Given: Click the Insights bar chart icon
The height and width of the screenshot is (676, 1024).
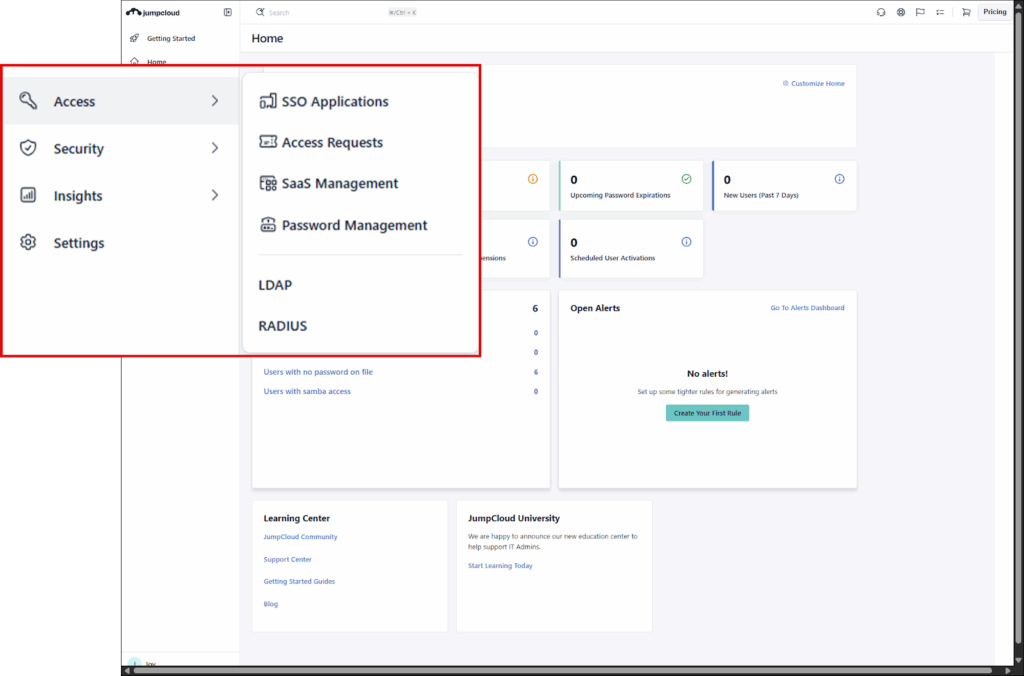Looking at the screenshot, I should [28, 195].
